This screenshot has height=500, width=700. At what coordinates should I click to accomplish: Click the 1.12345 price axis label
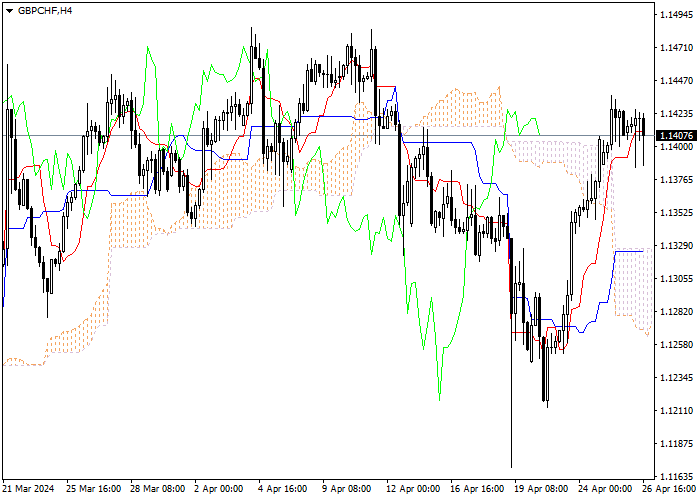click(676, 378)
